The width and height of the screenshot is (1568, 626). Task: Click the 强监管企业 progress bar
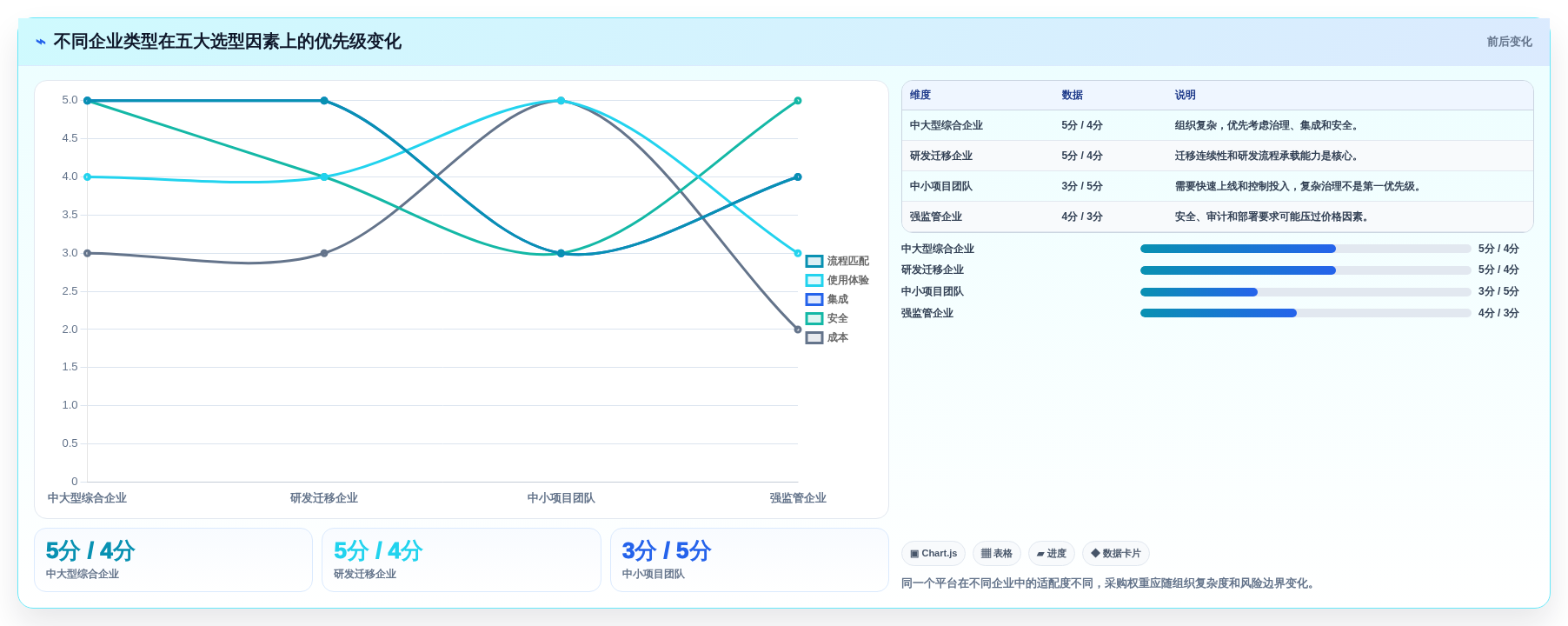click(1306, 313)
